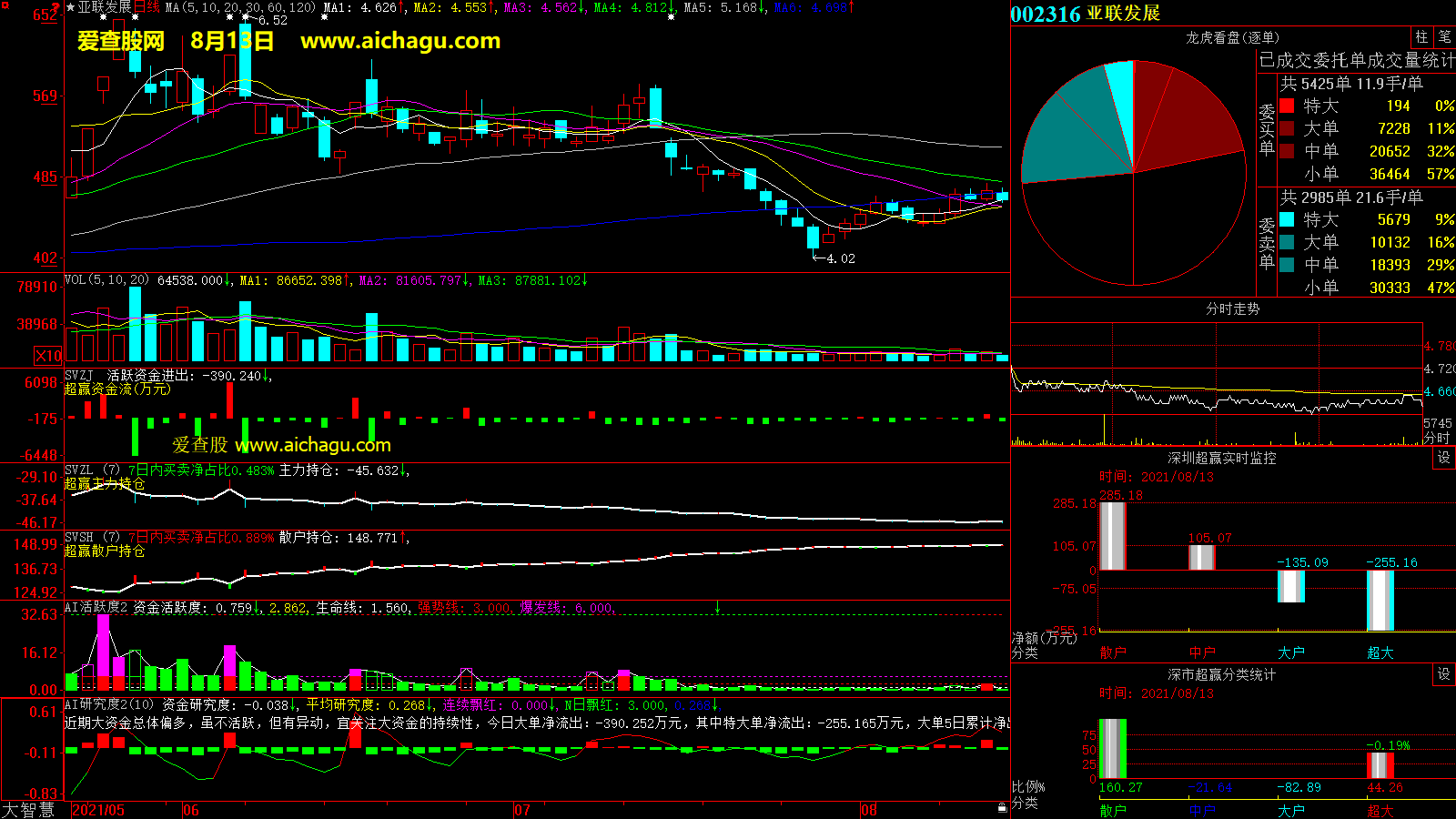This screenshot has width=1456, height=819.
Task: Select the 分时走势 panel title
Action: point(1232,309)
